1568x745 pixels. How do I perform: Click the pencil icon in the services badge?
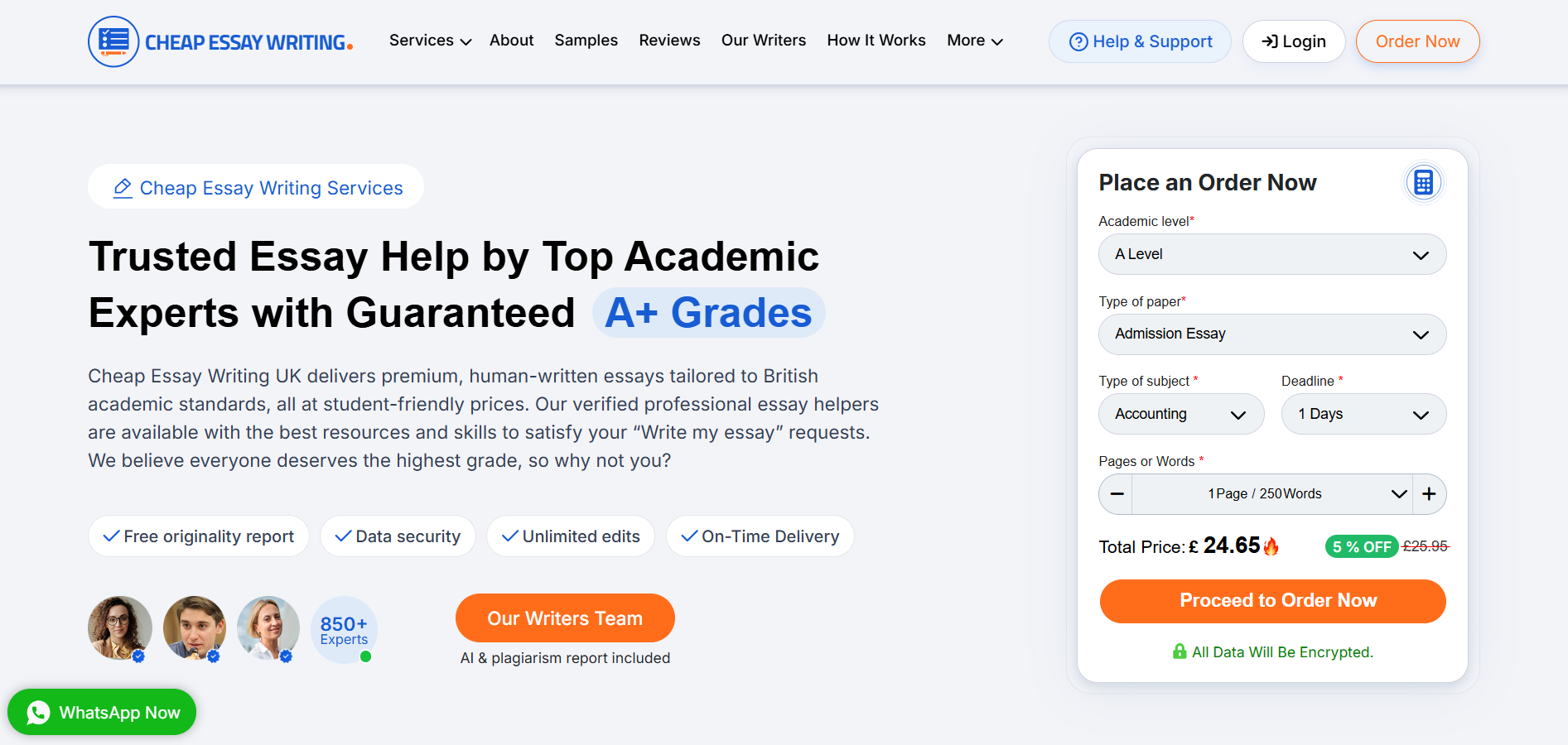[123, 187]
